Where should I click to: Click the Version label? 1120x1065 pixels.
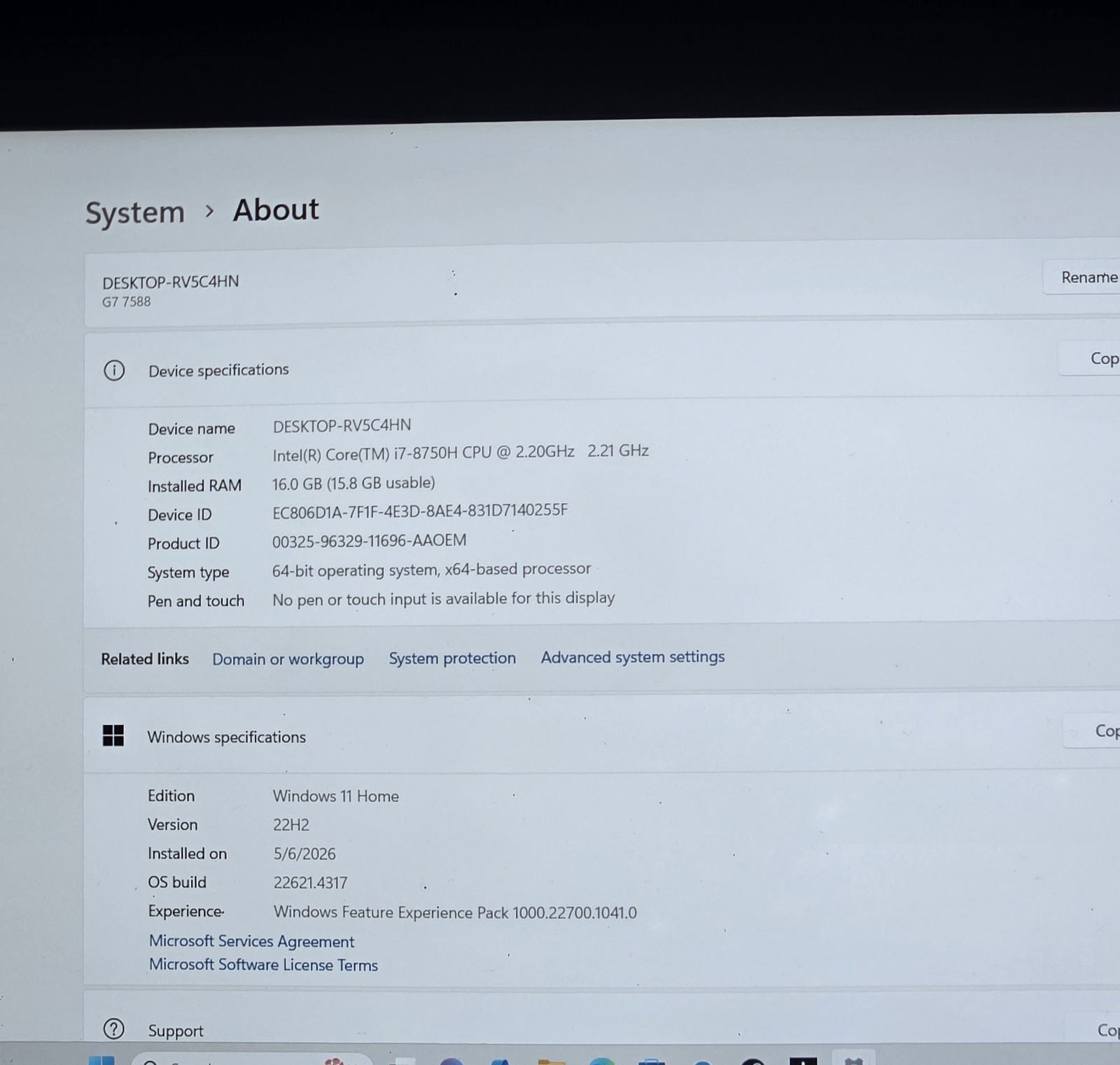coord(172,825)
